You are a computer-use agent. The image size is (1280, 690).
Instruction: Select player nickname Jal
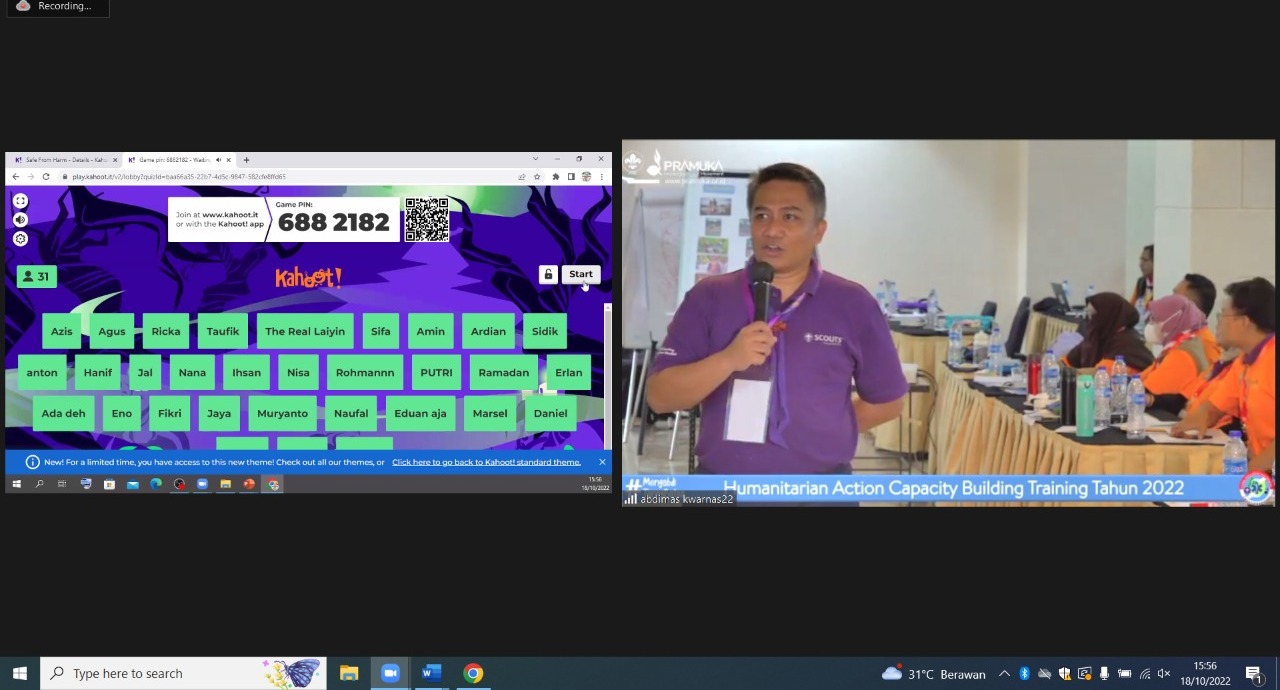click(x=145, y=372)
